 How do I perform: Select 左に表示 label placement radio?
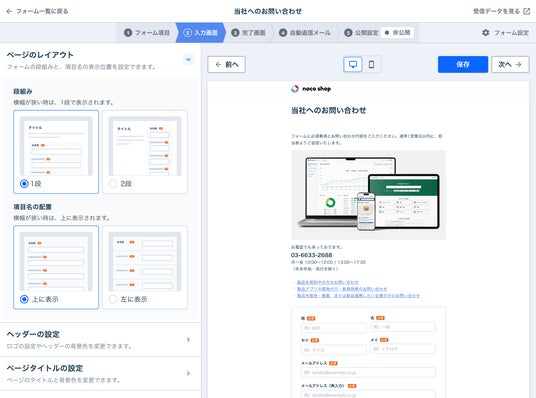[113, 299]
